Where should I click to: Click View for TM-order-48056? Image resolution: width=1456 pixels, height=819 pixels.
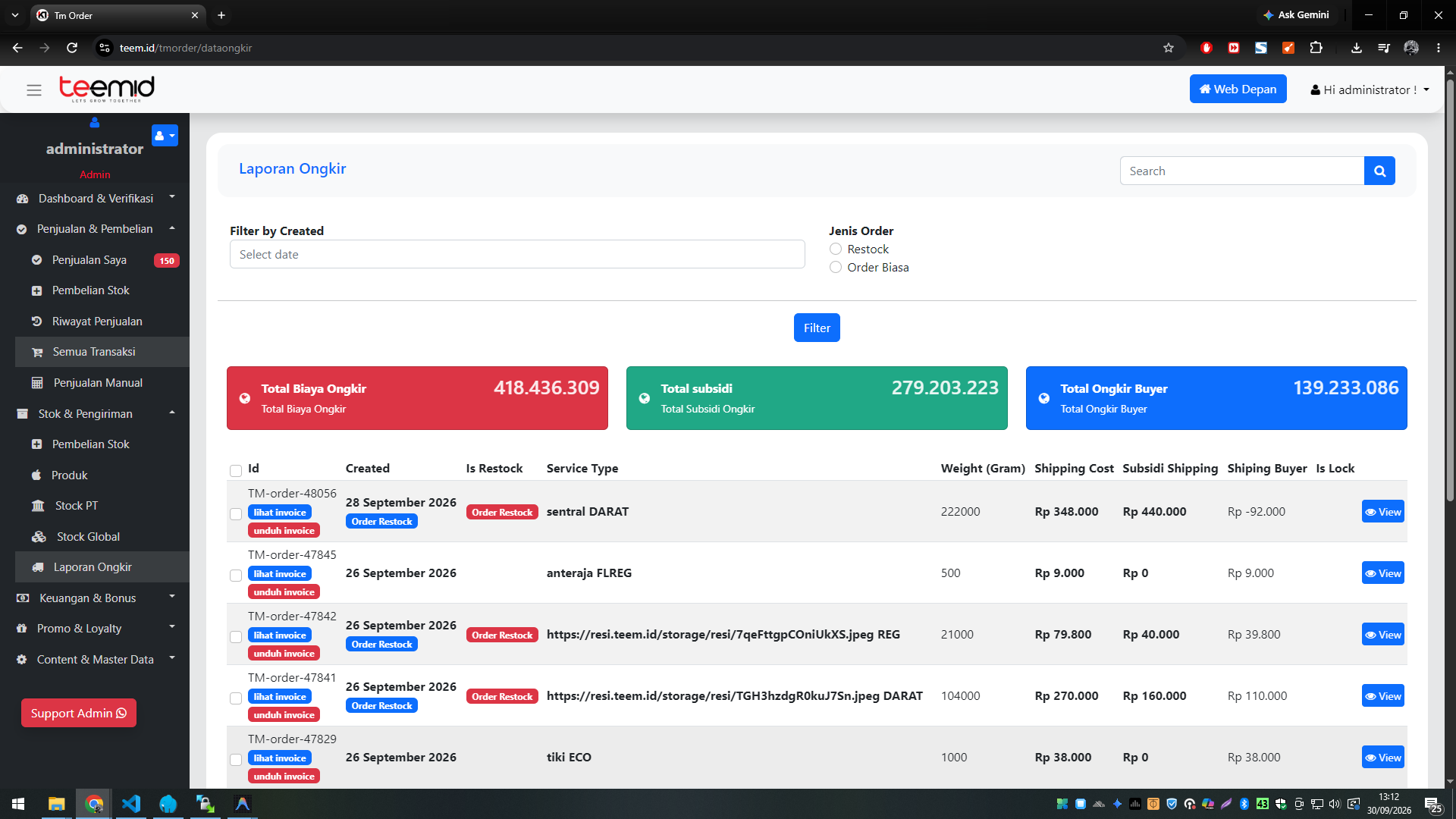tap(1382, 512)
